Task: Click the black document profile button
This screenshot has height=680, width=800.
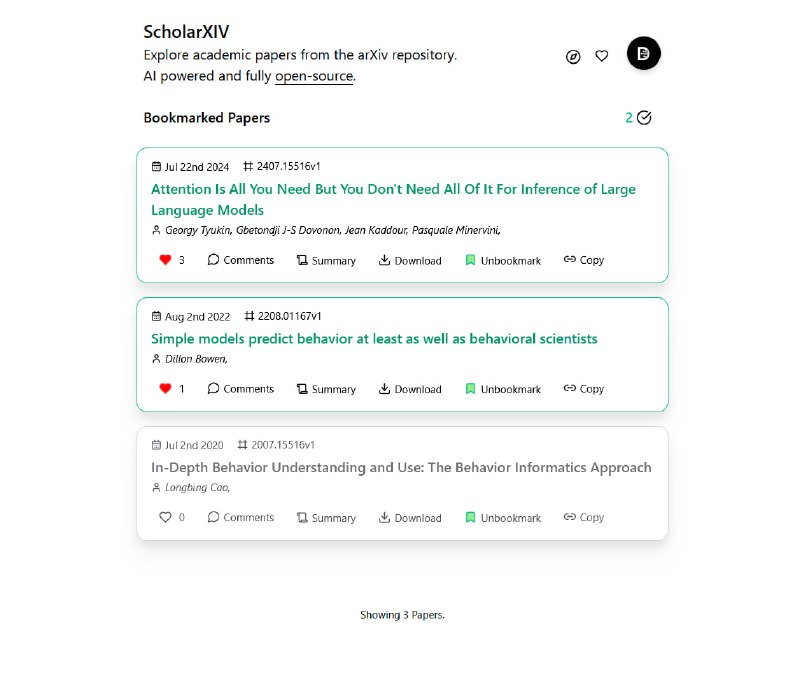Action: [643, 53]
